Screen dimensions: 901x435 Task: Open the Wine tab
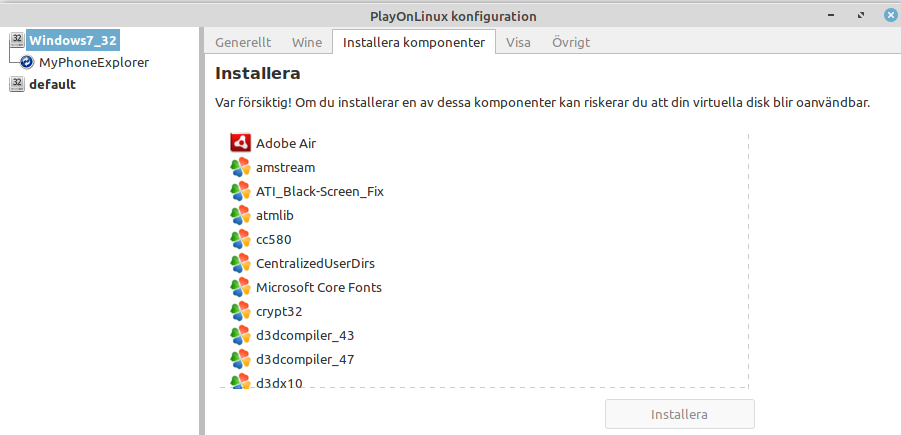pos(307,43)
